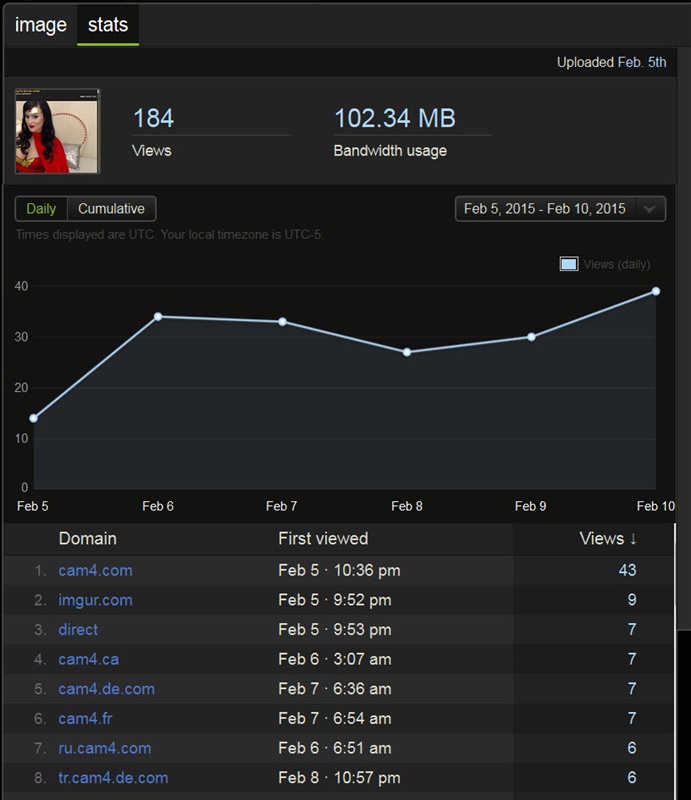Viewport: 691px width, 800px height.
Task: Click first viewed time Feb 8 · 10:57 pm
Action: [339, 778]
